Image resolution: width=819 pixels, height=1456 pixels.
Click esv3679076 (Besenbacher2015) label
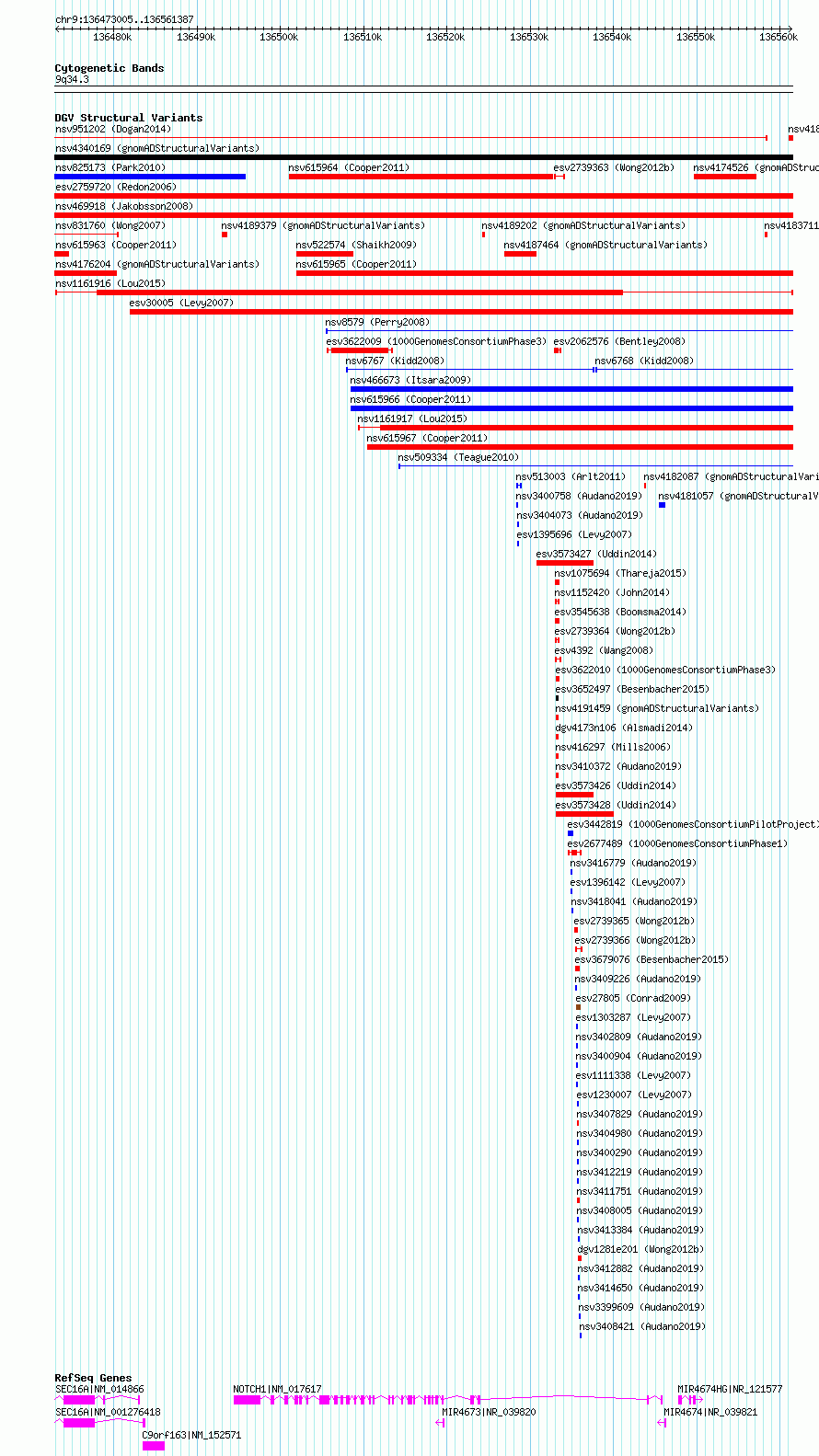point(652,959)
